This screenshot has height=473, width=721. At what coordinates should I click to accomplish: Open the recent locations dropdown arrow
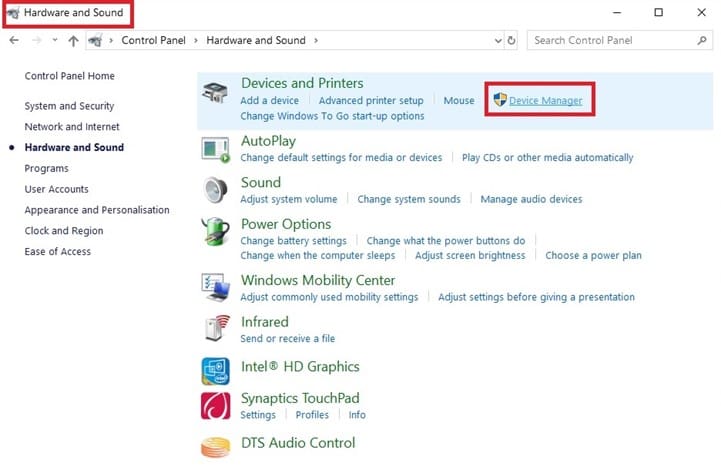point(56,41)
